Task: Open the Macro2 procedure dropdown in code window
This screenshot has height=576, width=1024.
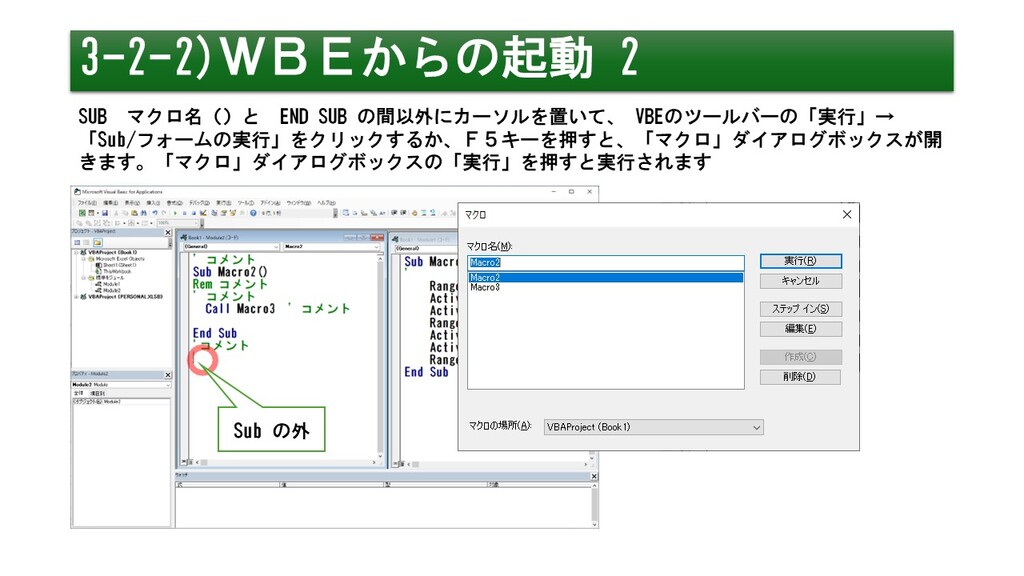Action: (331, 246)
